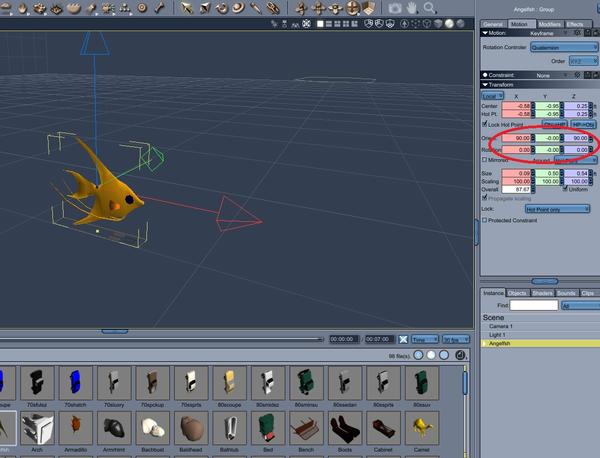Choose single-view layout icon
The width and height of the screenshot is (600, 458).
(x=320, y=24)
